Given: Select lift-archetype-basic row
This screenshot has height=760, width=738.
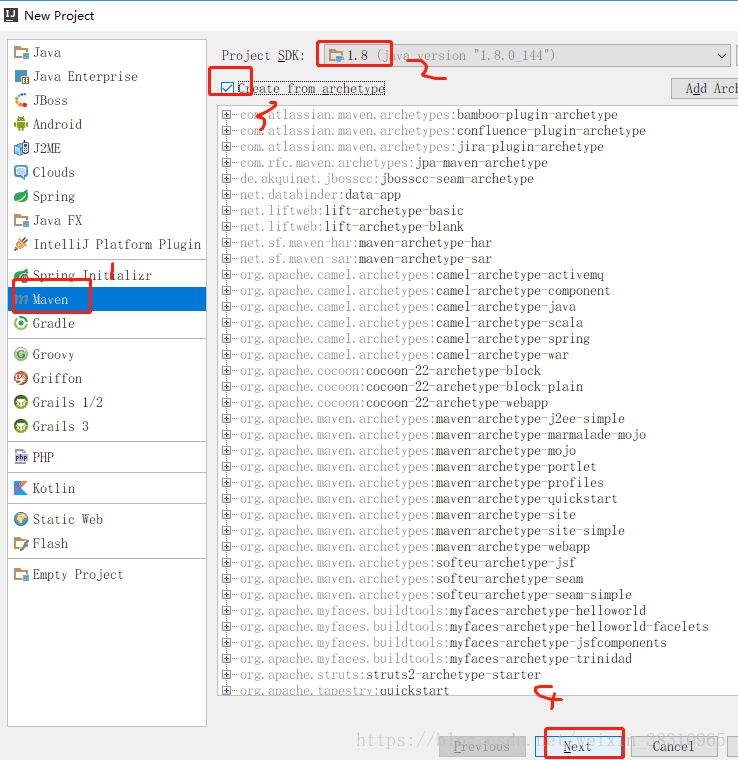Looking at the screenshot, I should point(351,210).
